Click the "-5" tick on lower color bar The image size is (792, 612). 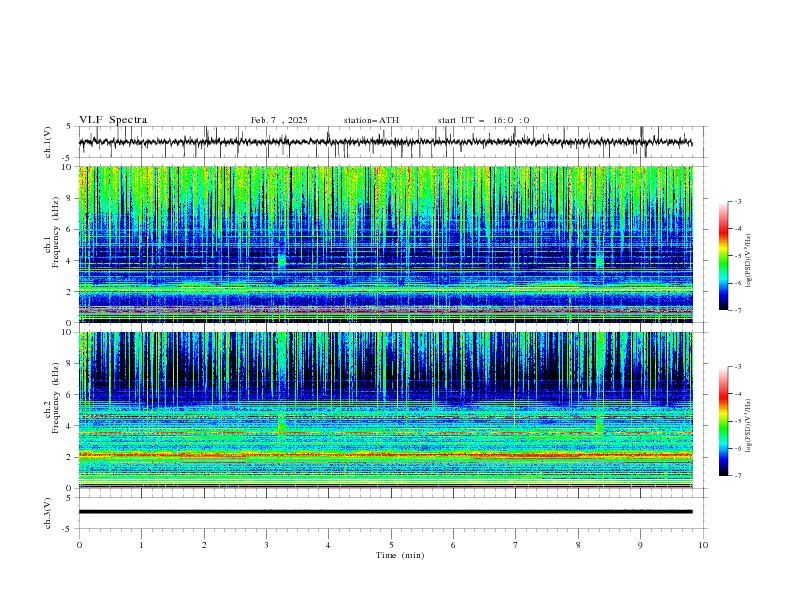coord(737,421)
